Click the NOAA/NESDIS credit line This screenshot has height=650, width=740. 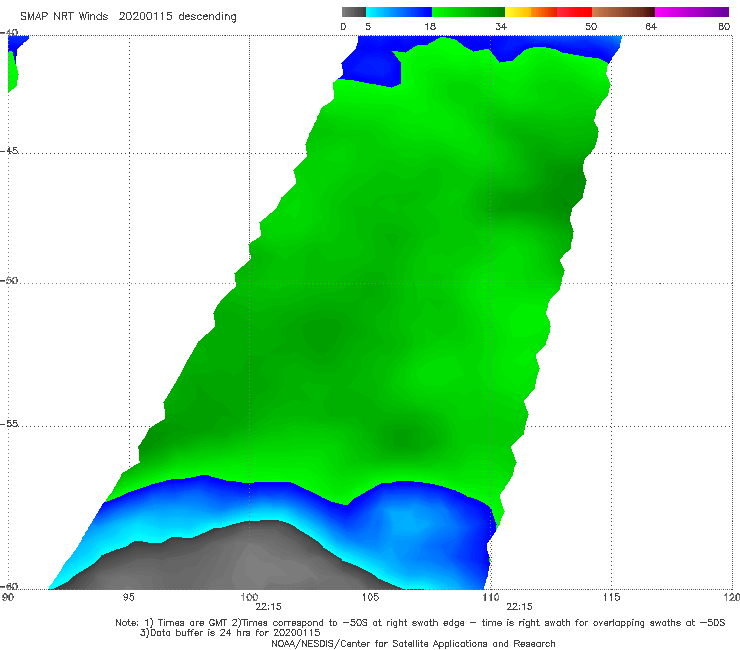[x=413, y=644]
